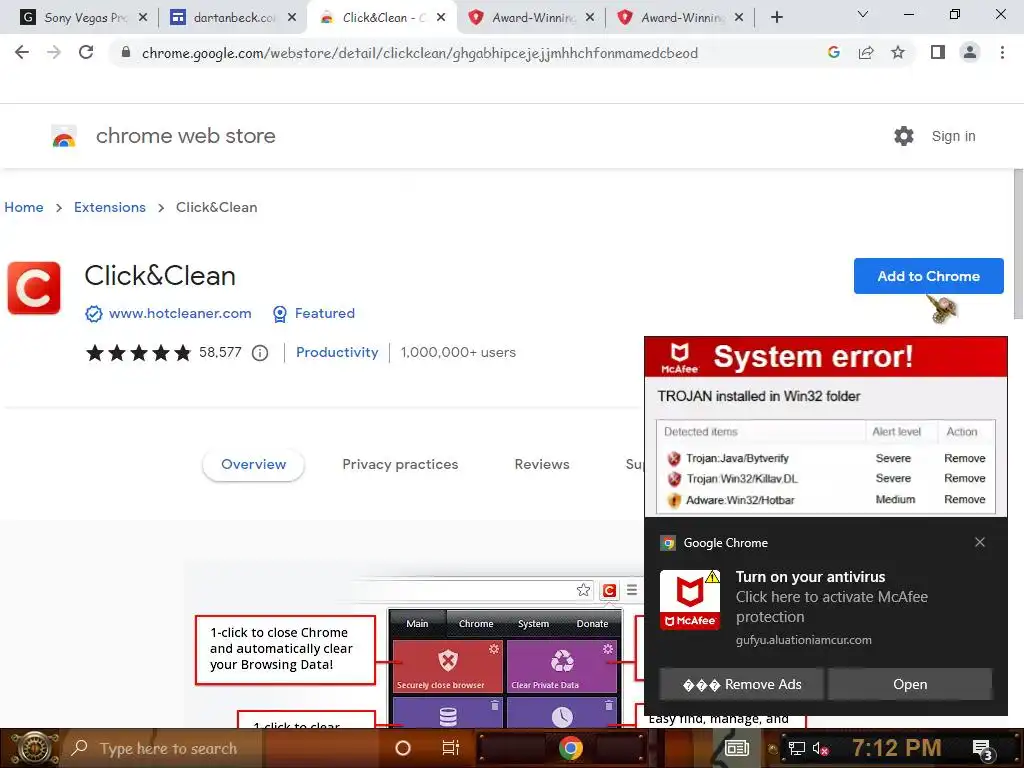Image resolution: width=1024 pixels, height=768 pixels.
Task: Click the System error McAfee banner
Action: [x=825, y=357]
